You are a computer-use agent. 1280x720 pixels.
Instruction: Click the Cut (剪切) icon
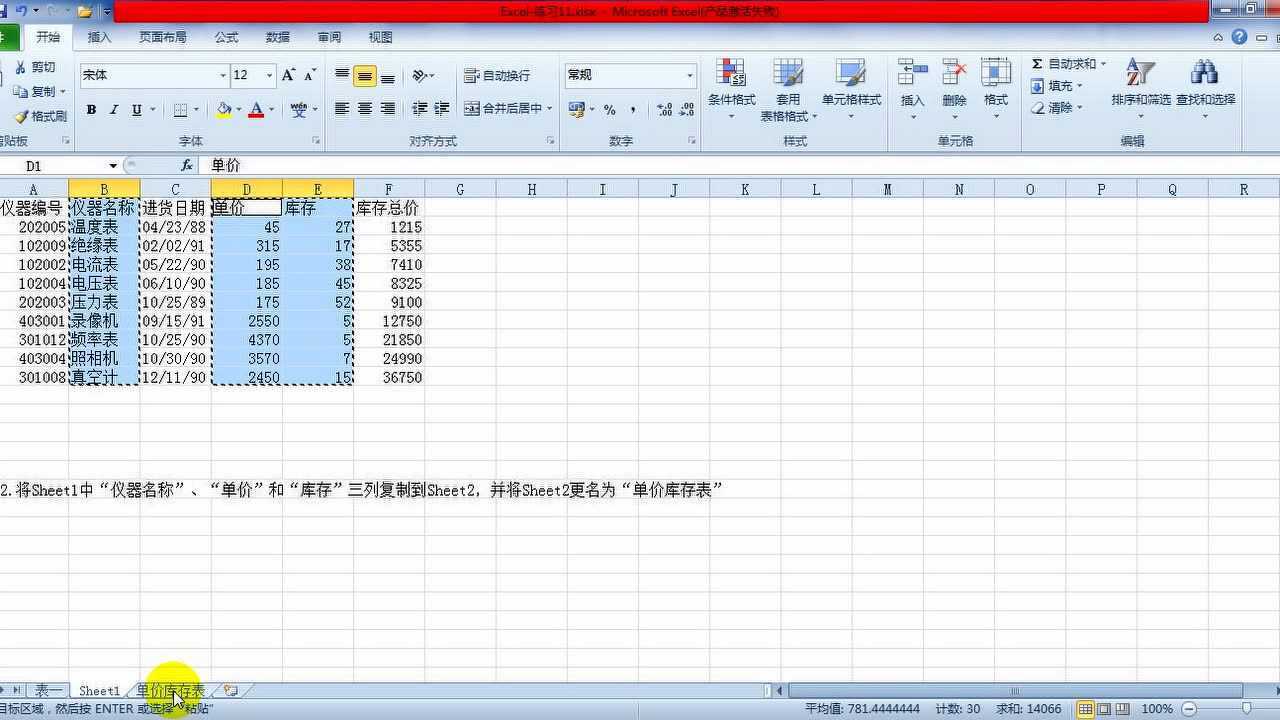point(35,67)
